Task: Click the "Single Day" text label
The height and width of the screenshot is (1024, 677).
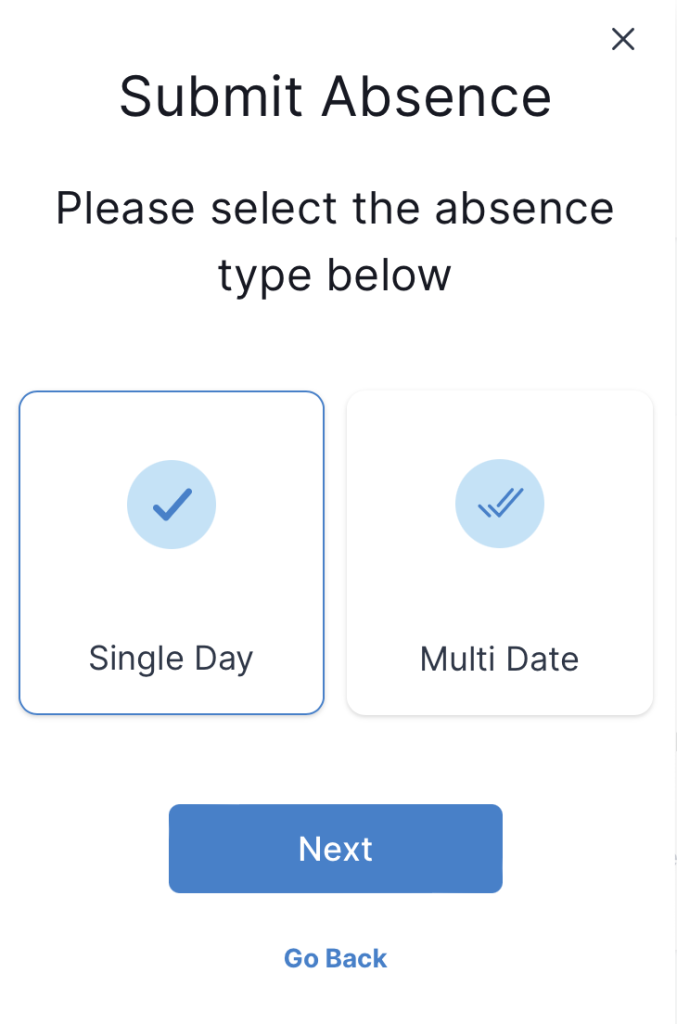Action: click(x=171, y=658)
